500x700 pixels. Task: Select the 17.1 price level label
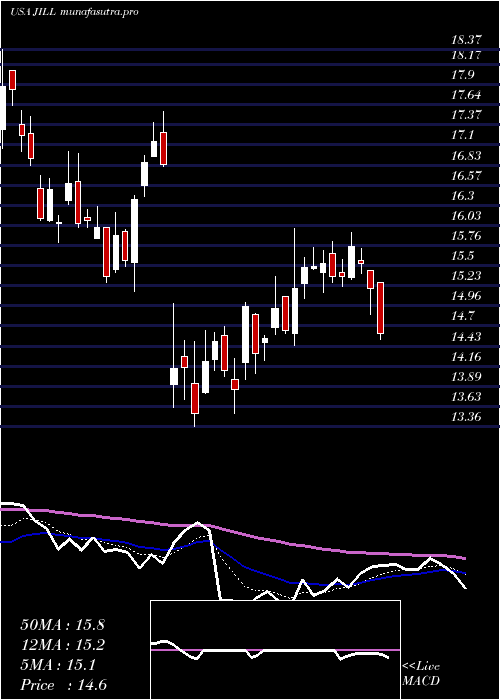463,135
